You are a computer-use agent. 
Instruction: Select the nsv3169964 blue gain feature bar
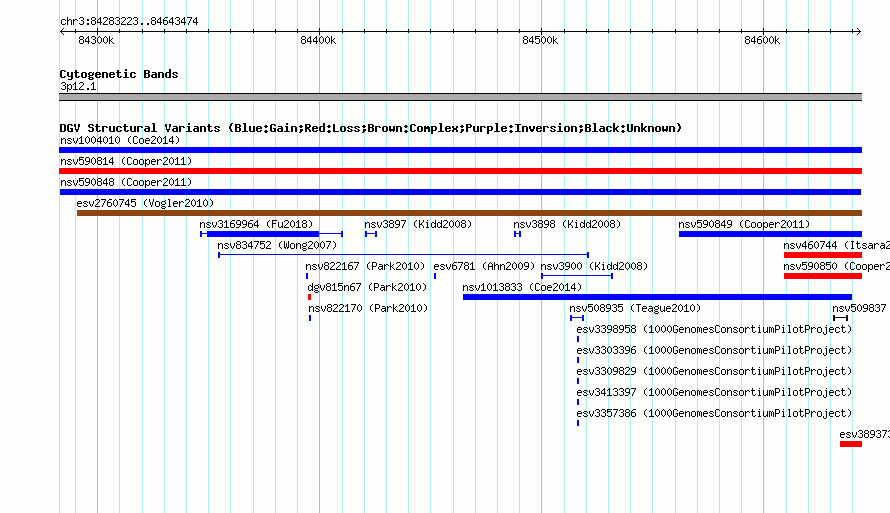point(263,234)
